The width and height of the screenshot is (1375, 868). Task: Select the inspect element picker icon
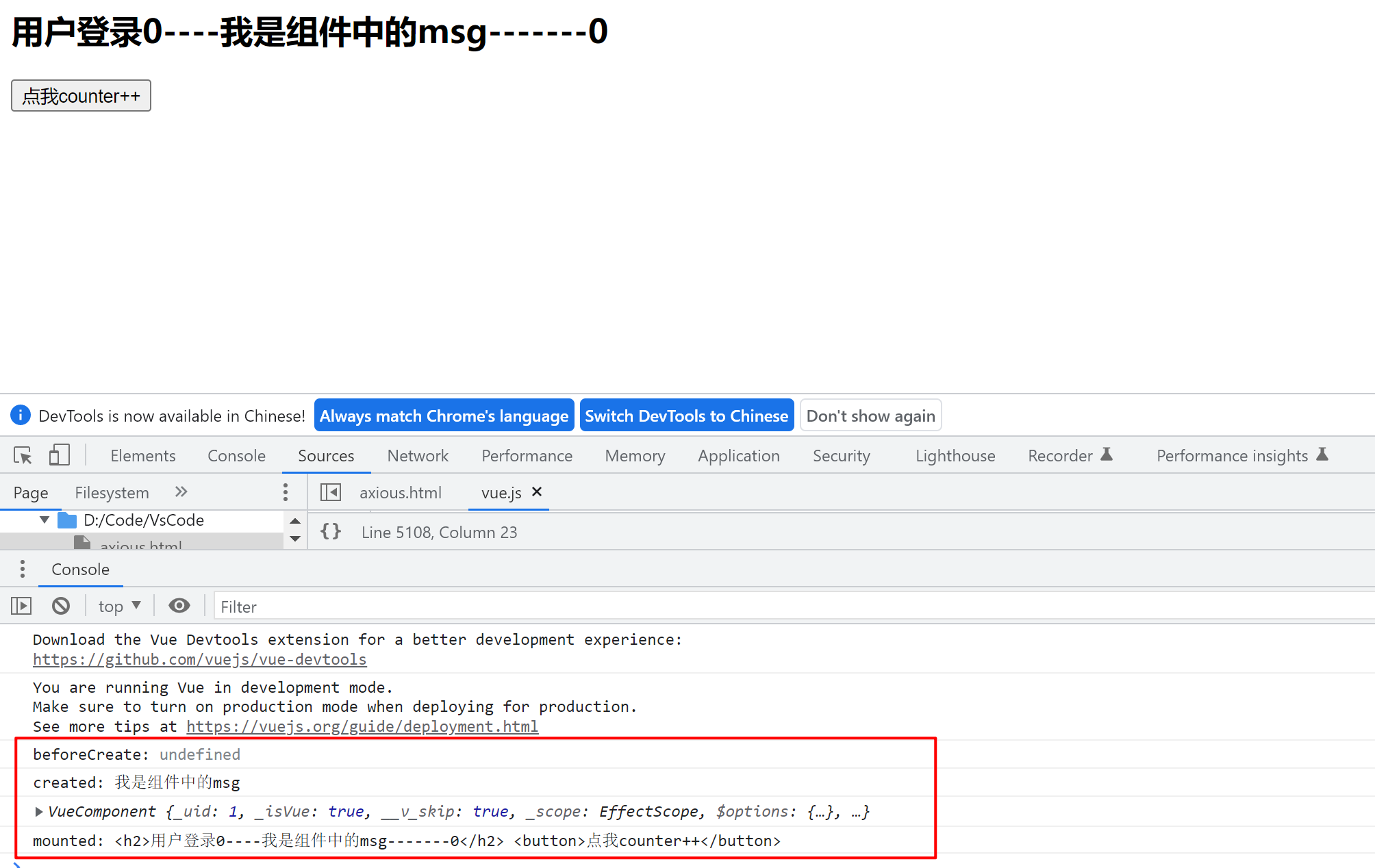coord(23,455)
